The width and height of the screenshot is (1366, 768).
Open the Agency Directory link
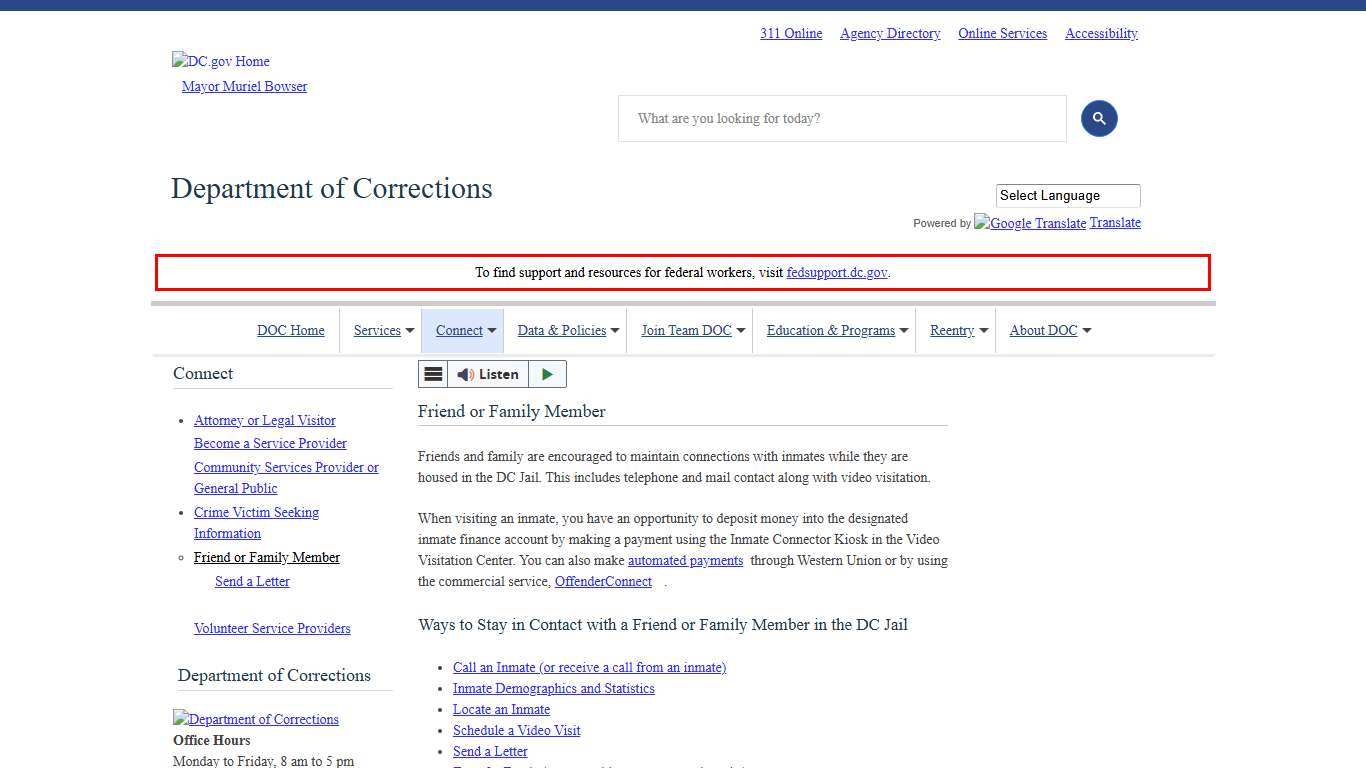pyautogui.click(x=890, y=33)
